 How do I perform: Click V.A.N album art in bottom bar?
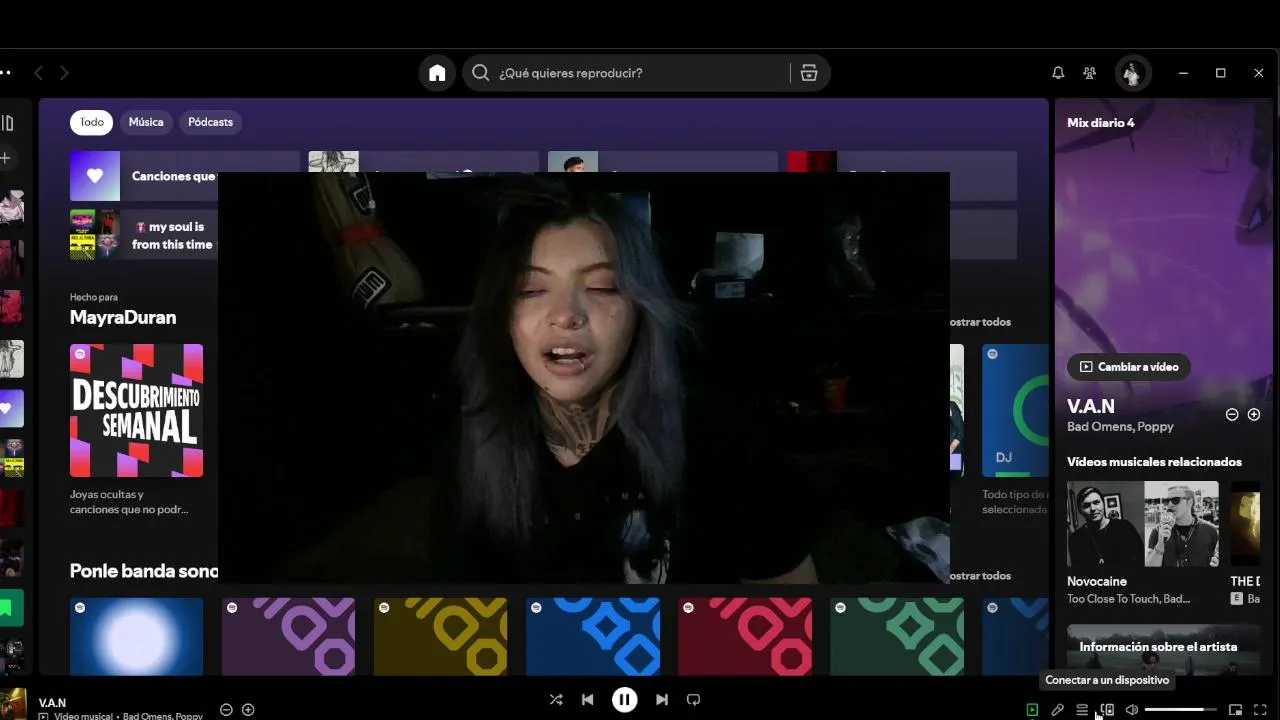click(13, 704)
